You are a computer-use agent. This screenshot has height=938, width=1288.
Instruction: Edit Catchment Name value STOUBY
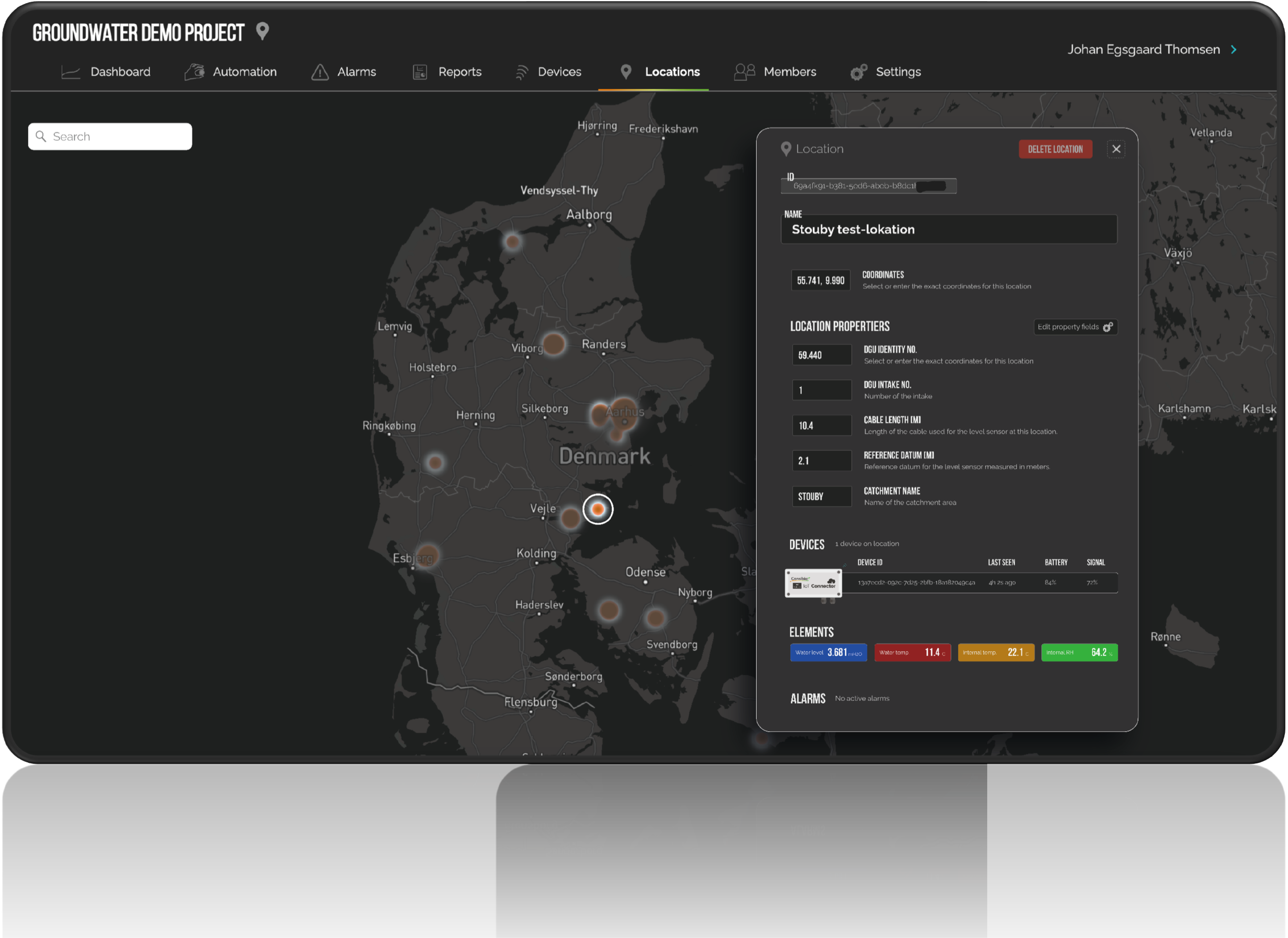(x=822, y=497)
